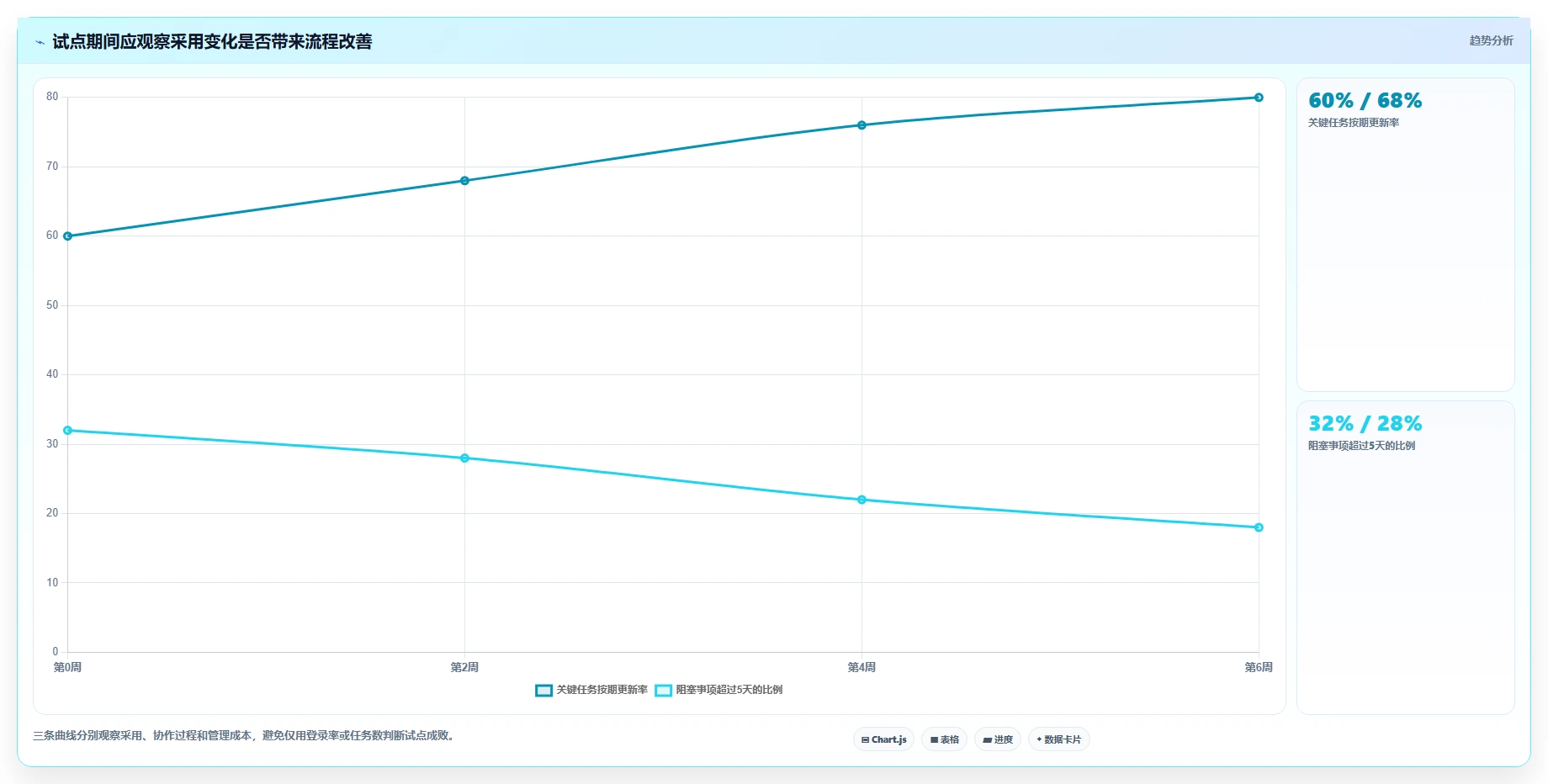The image size is (1548, 784).
Task: Click the 数据卡片 chip
Action: point(1058,739)
